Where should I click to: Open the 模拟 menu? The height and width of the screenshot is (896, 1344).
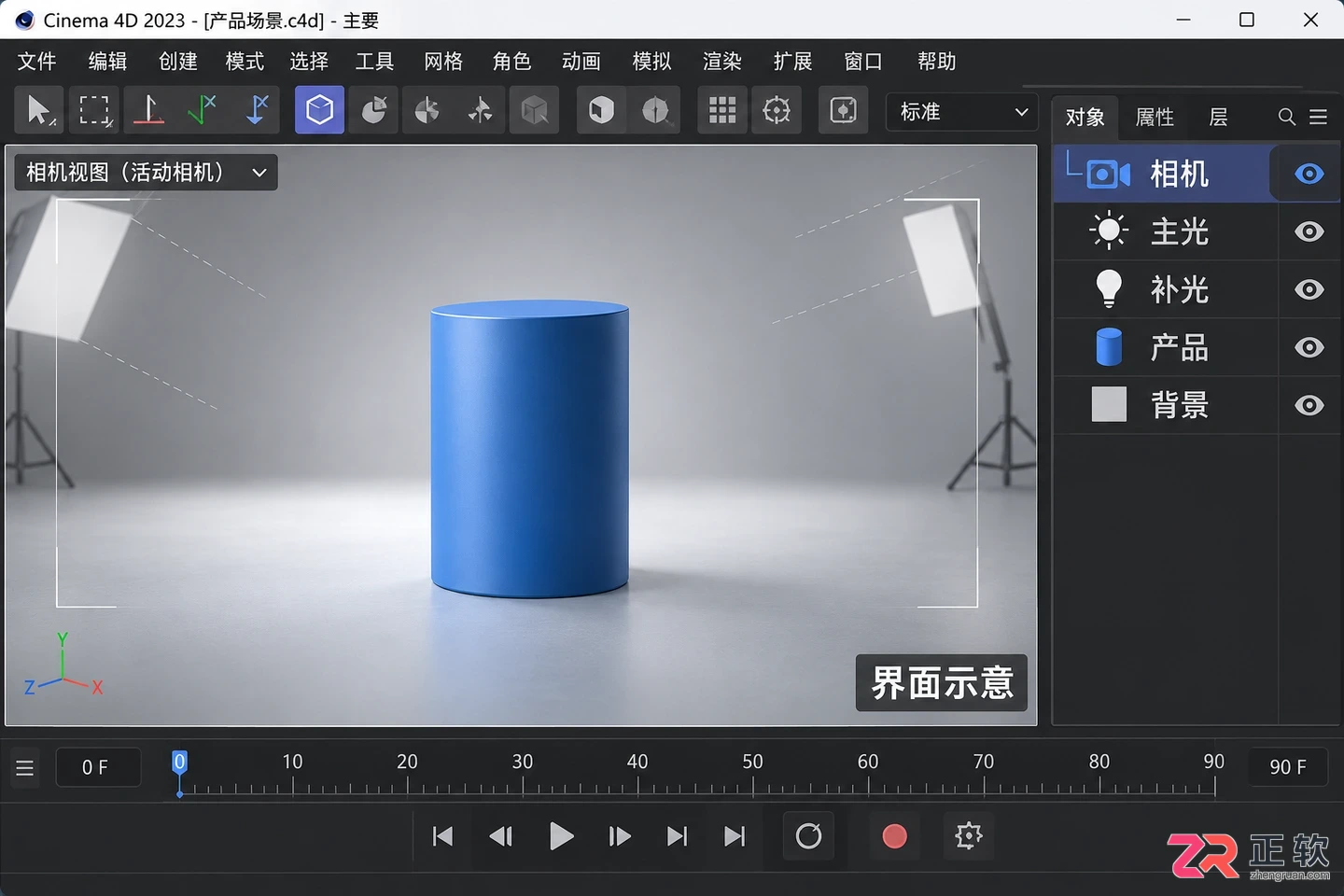651,62
